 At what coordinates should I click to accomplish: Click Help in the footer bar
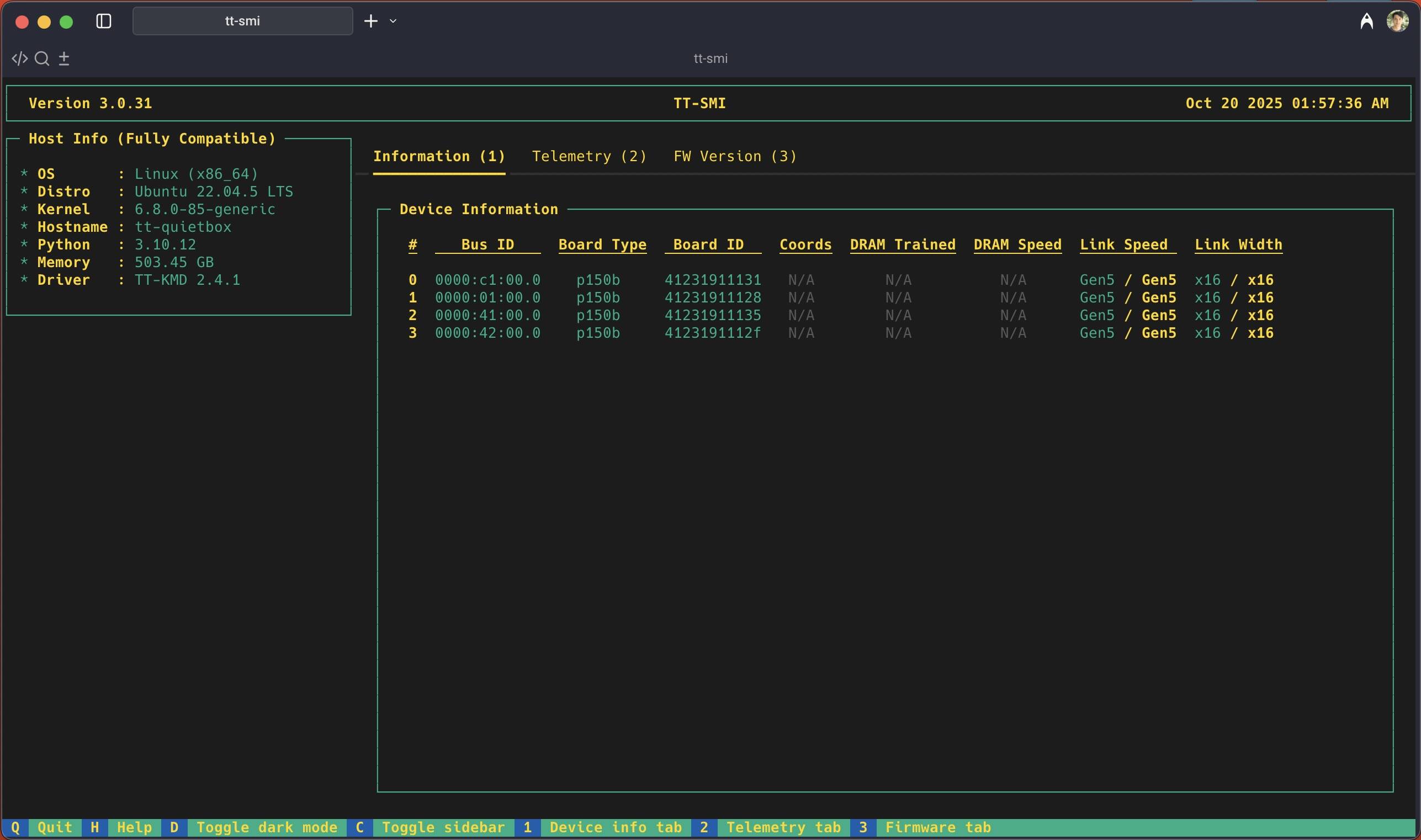[x=134, y=827]
